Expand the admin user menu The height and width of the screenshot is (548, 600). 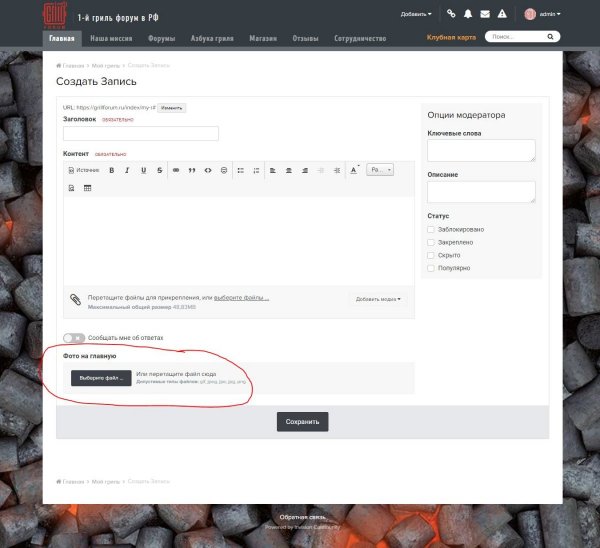544,14
